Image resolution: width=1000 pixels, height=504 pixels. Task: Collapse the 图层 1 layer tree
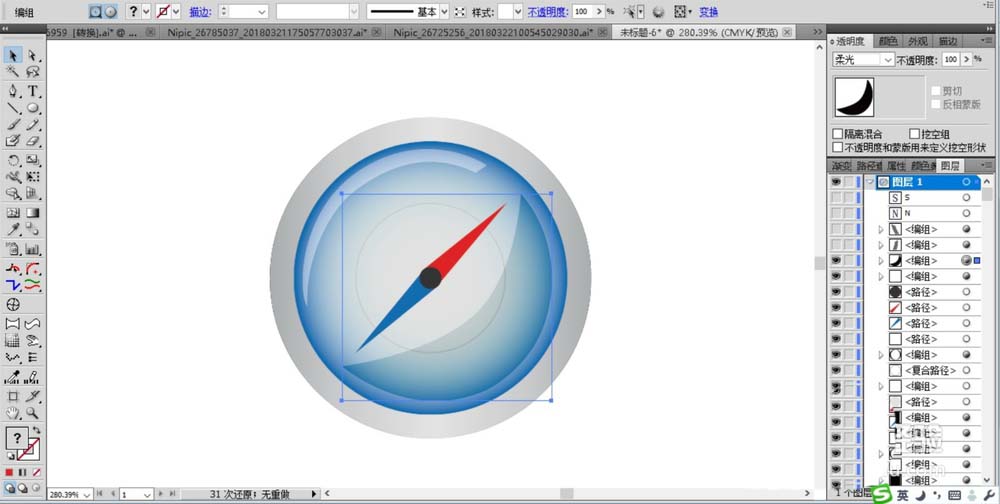870,182
